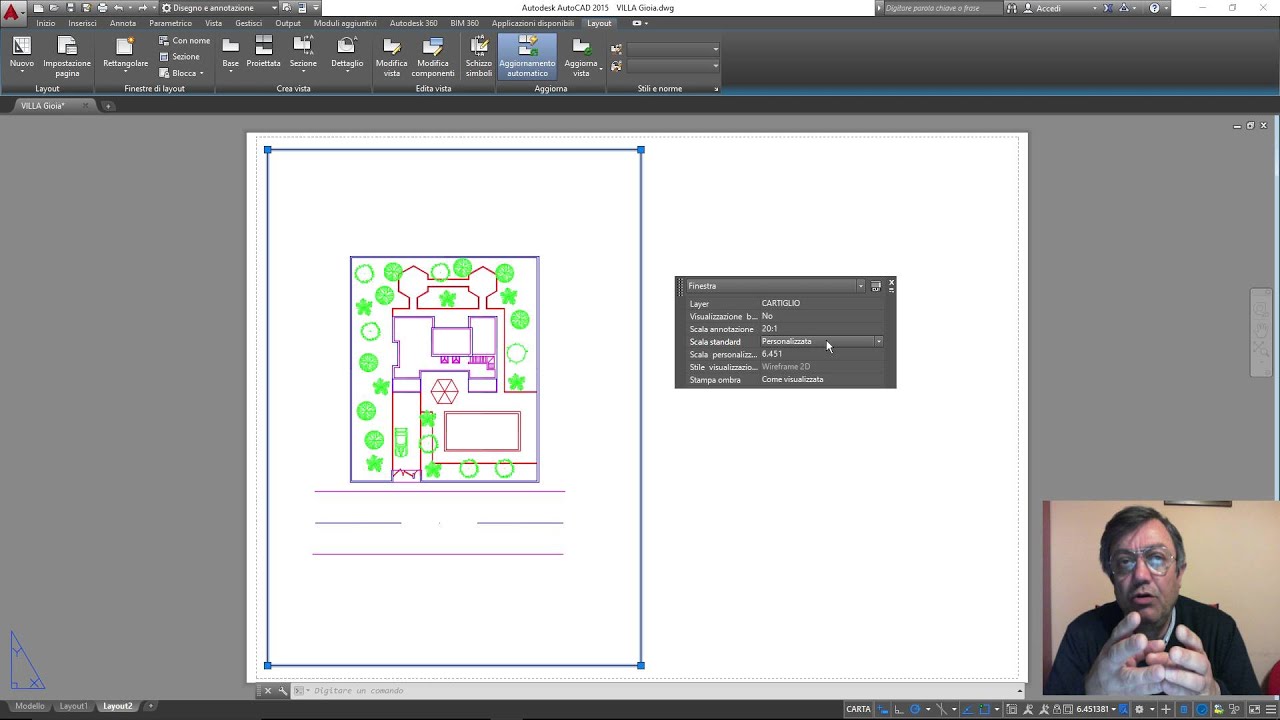Toggle CARTA space in status bar
1280x720 pixels.
pos(858,709)
